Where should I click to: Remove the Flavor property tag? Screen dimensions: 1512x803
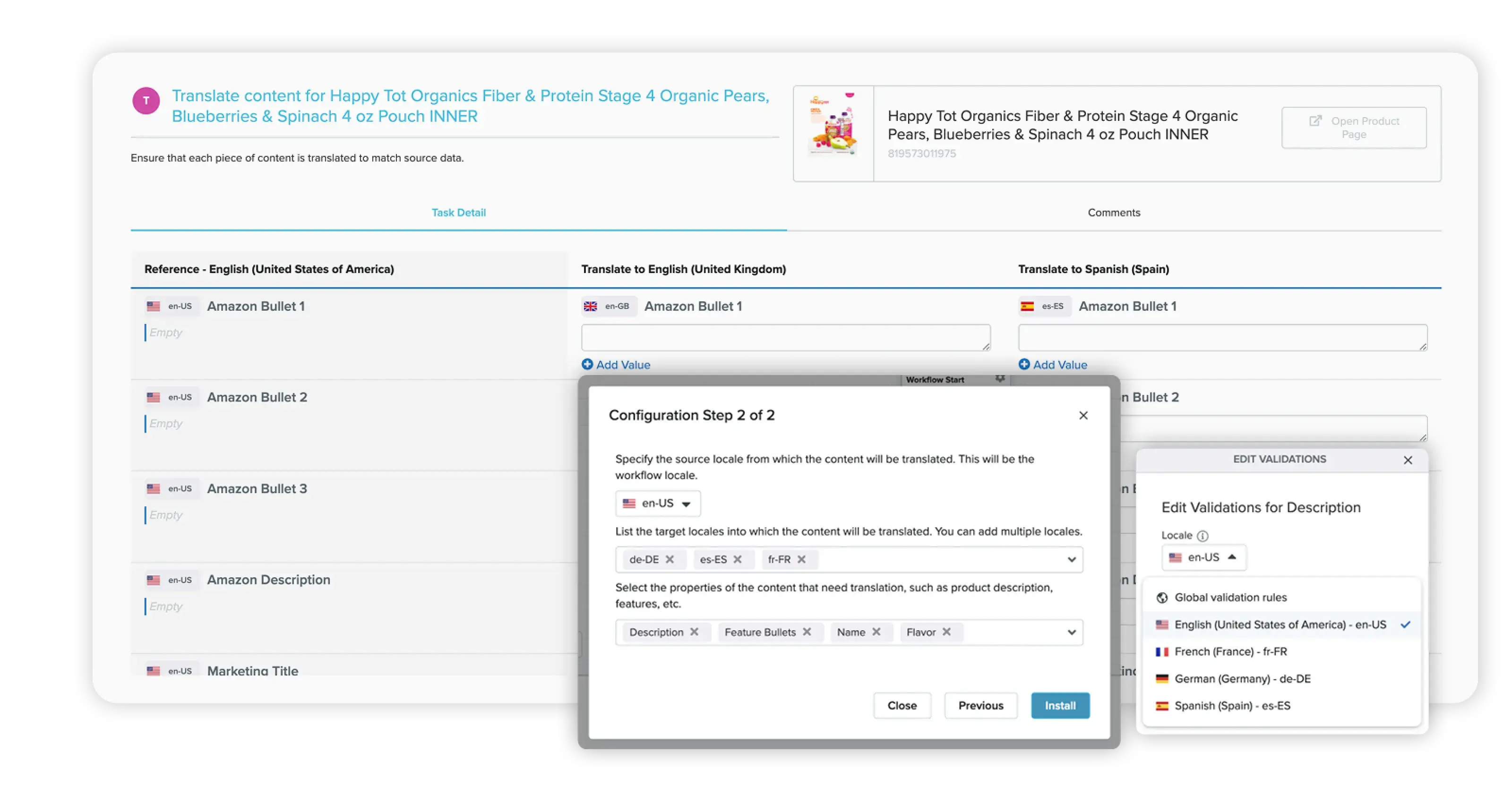coord(947,632)
